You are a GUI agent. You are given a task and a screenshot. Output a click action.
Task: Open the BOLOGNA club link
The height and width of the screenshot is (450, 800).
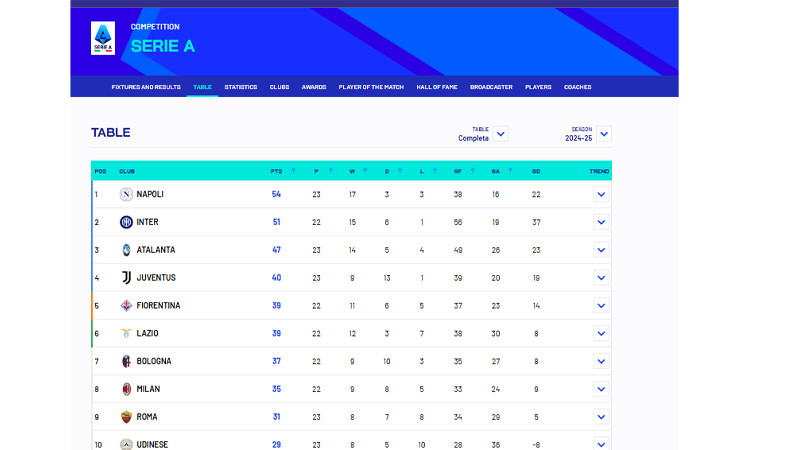pos(154,361)
